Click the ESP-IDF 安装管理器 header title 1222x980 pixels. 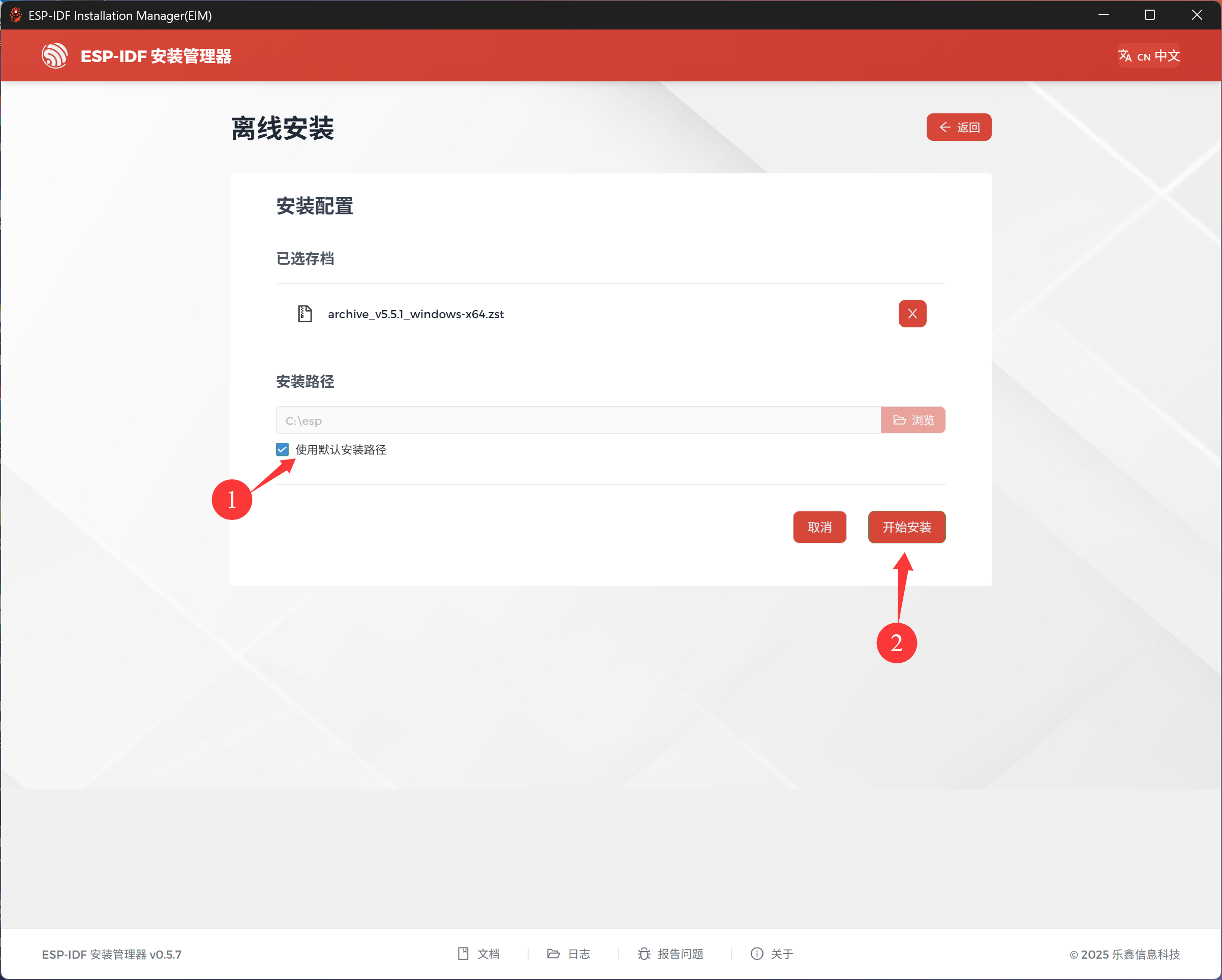[156, 56]
